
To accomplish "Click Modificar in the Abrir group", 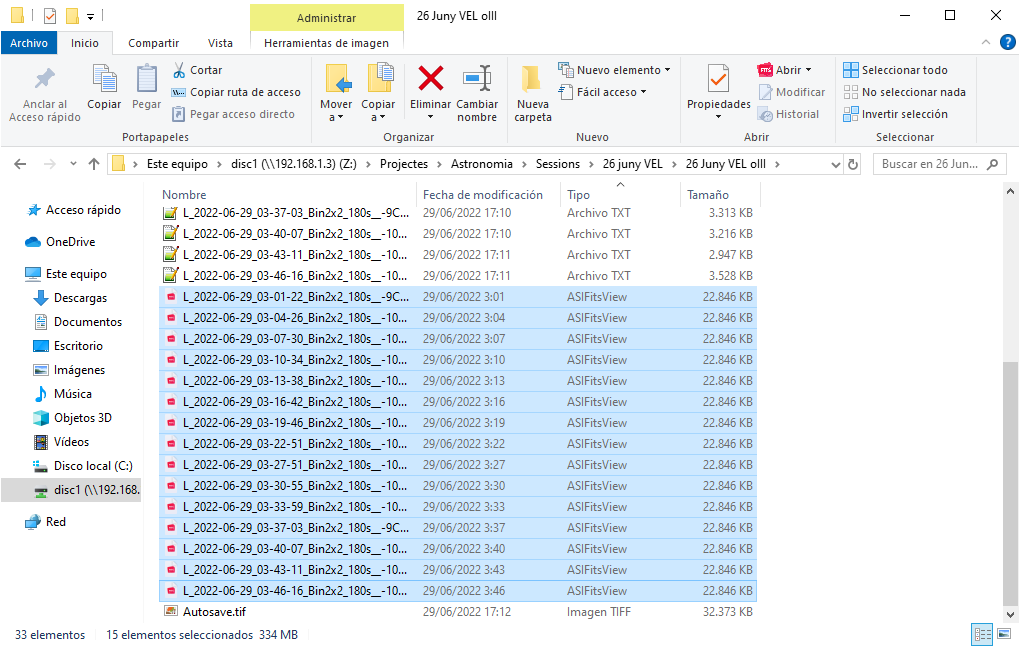I will [x=792, y=92].
